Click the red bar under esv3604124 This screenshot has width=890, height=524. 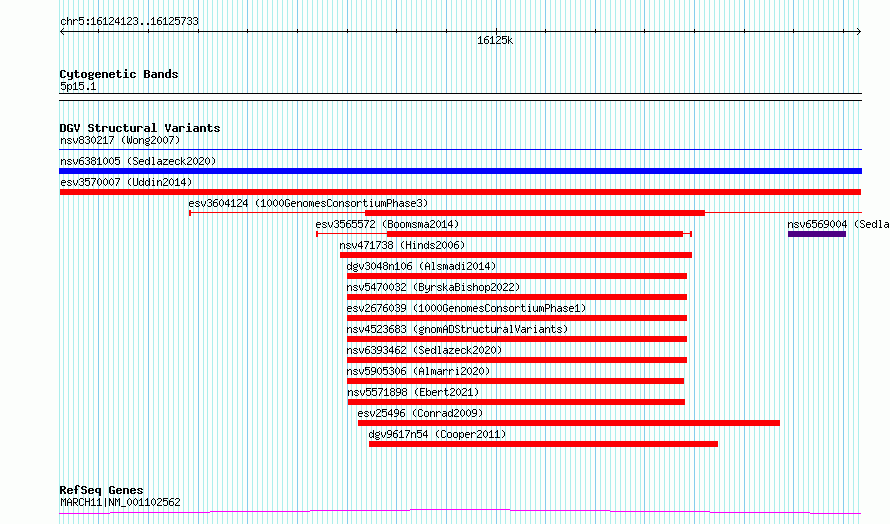point(535,213)
